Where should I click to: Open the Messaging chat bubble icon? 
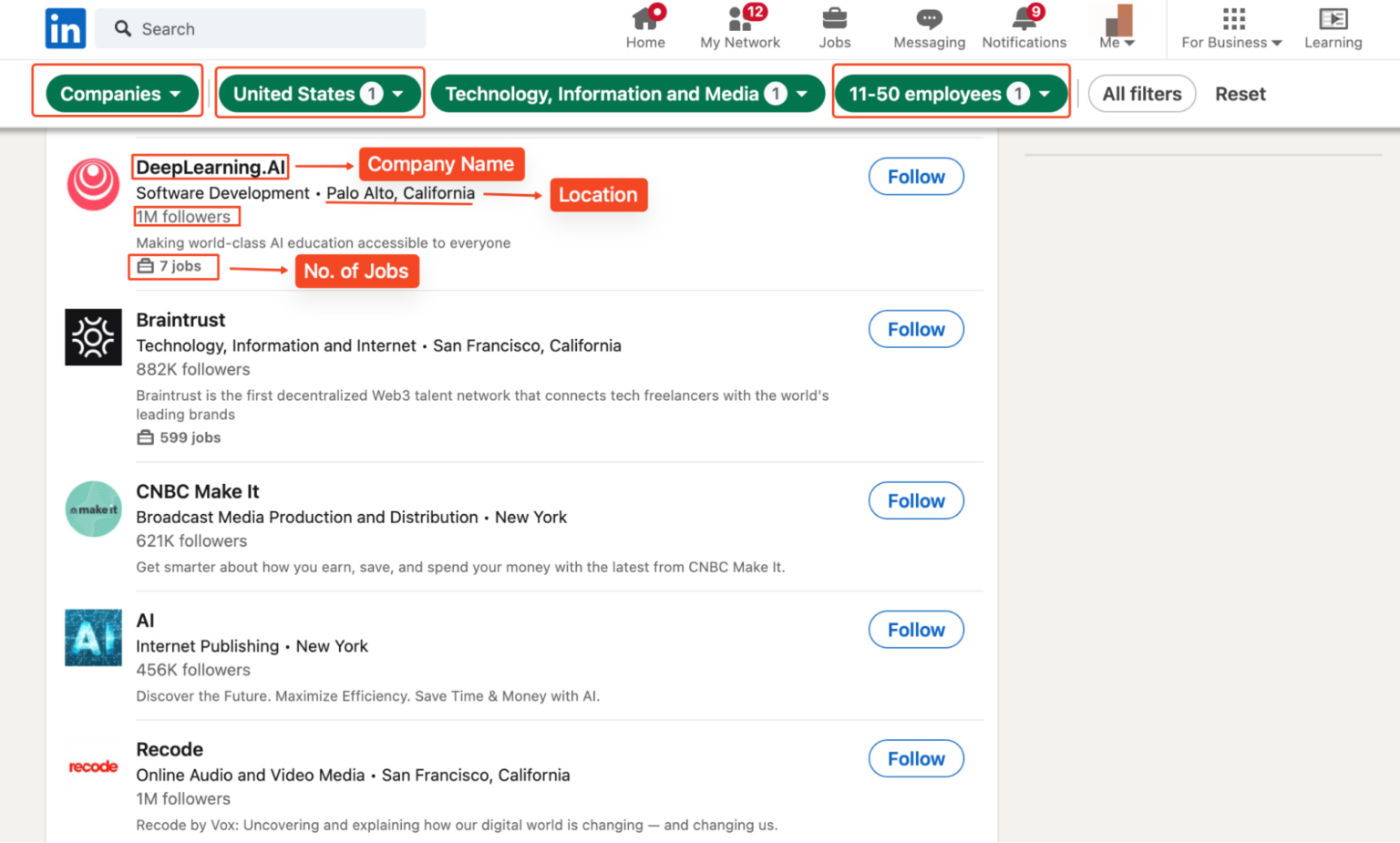pos(929,18)
